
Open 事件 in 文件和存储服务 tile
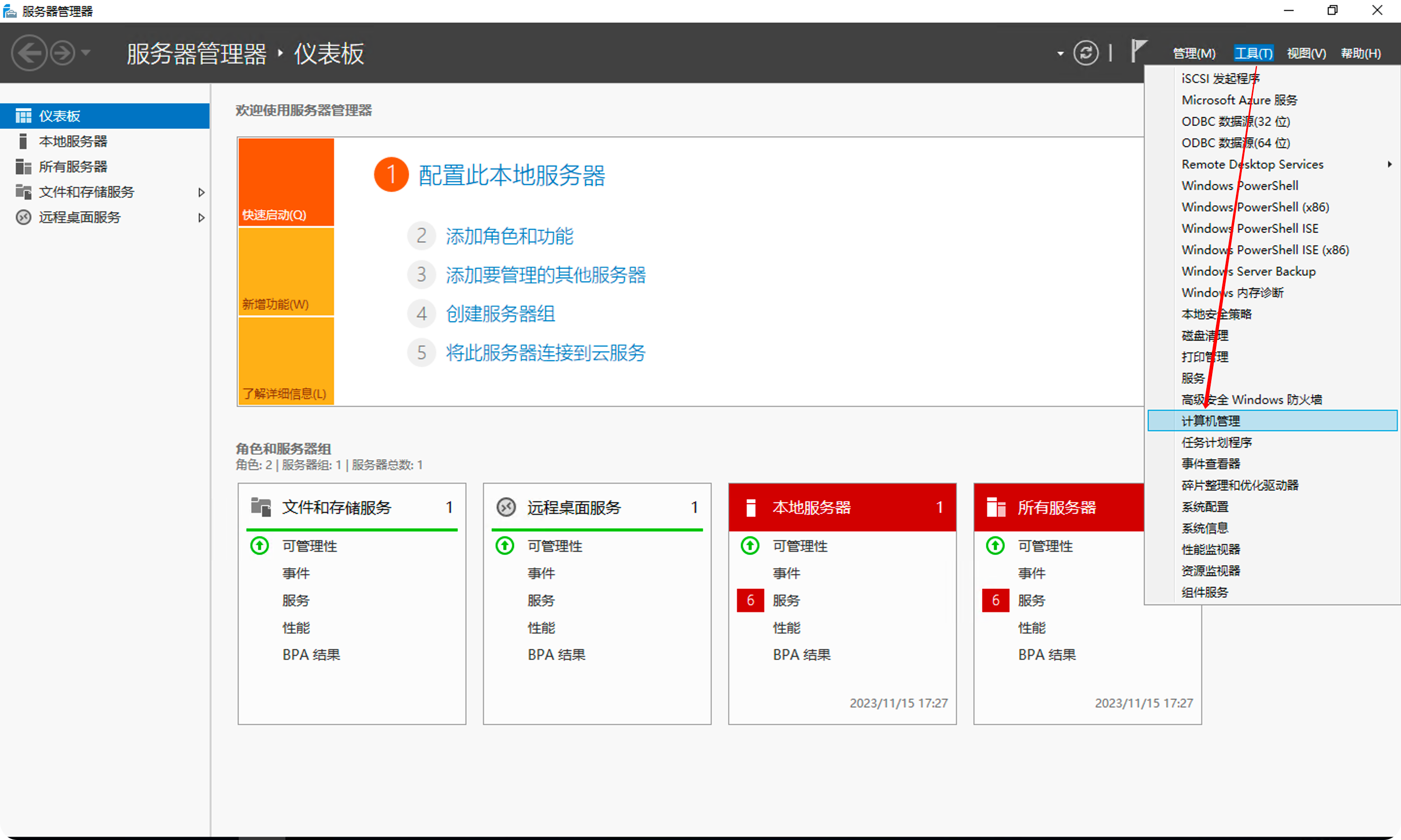[296, 573]
